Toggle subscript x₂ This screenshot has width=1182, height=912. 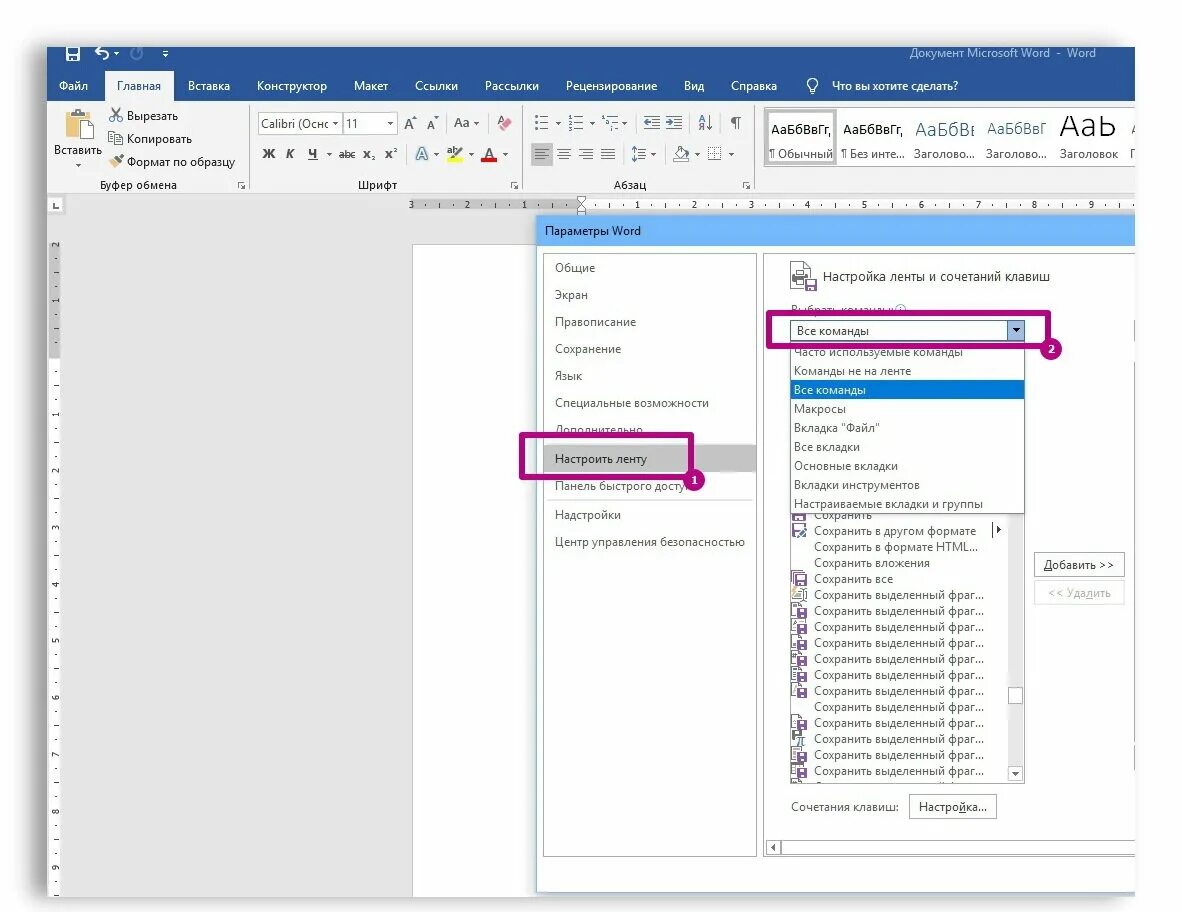369,154
